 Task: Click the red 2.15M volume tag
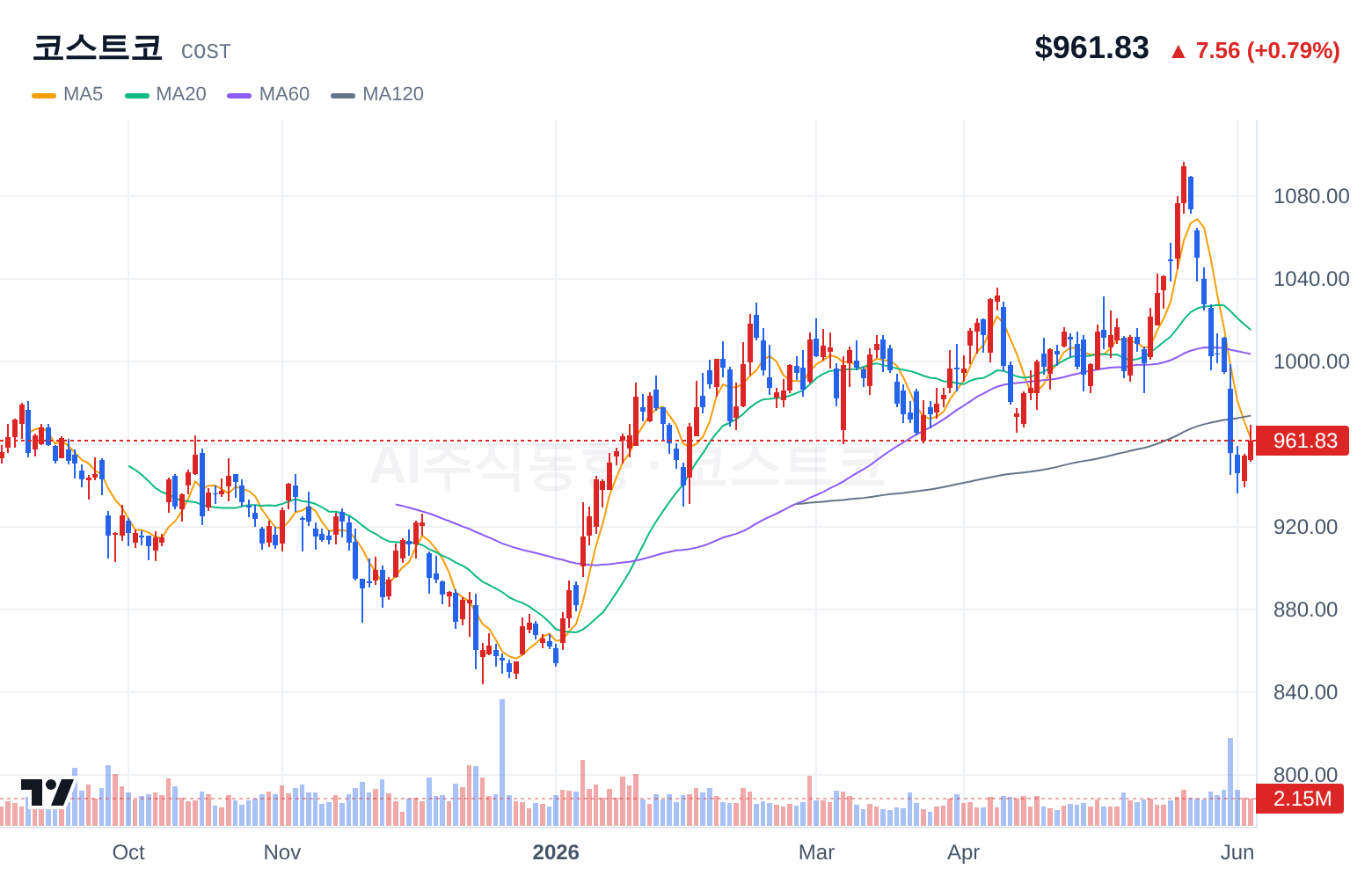click(x=1300, y=799)
